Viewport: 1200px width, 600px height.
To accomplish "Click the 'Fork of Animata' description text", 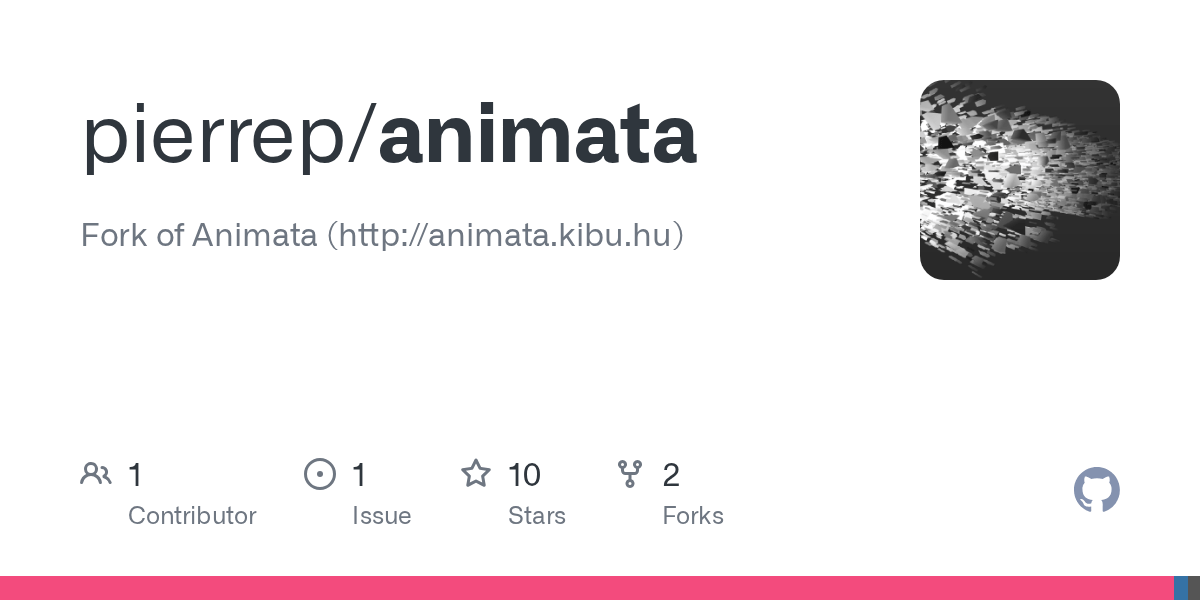I will point(199,235).
